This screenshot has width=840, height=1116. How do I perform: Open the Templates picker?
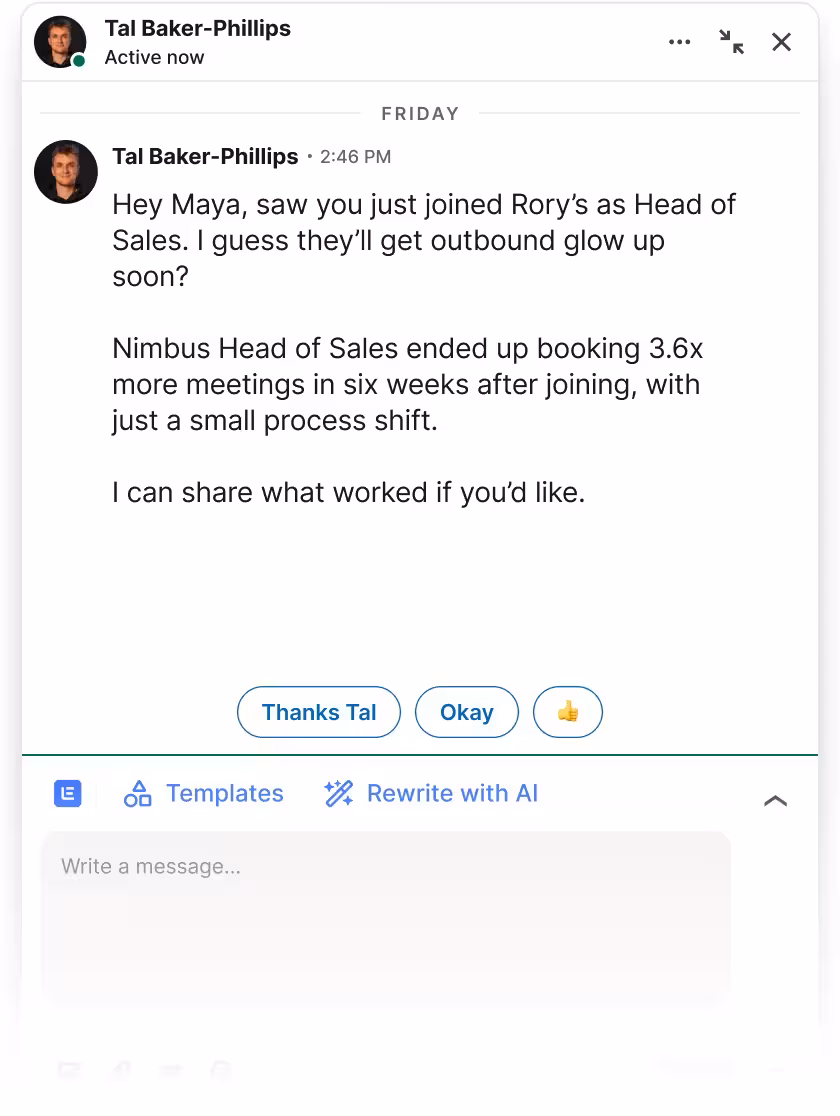204,793
